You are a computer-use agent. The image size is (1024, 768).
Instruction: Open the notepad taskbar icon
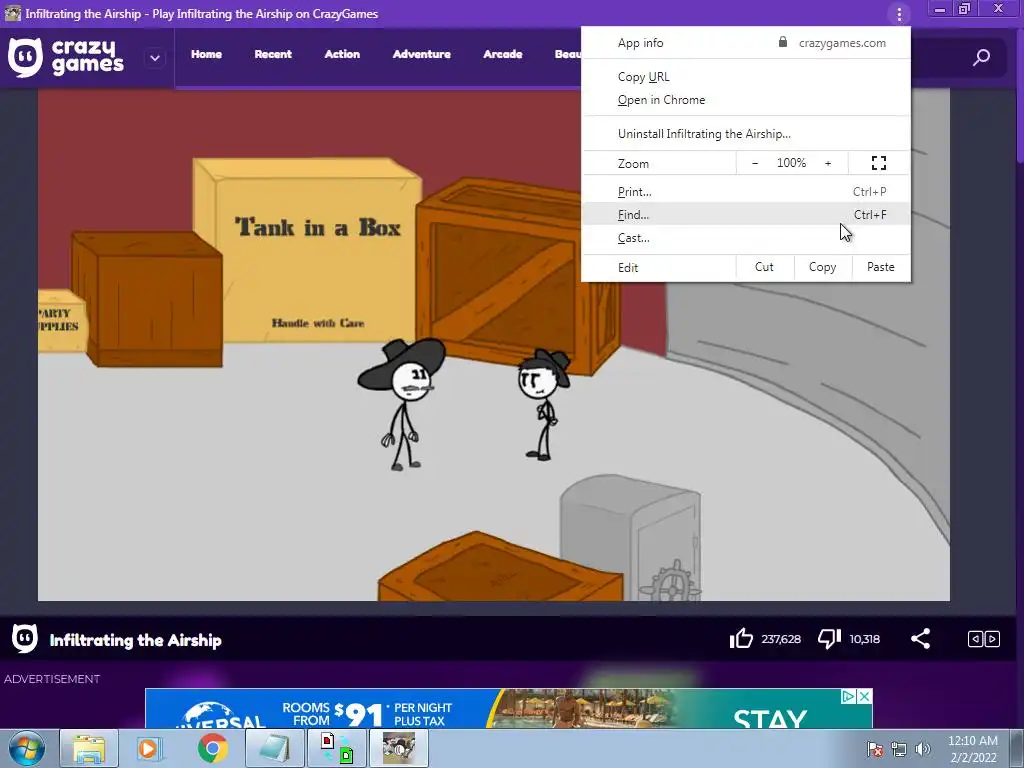point(275,748)
